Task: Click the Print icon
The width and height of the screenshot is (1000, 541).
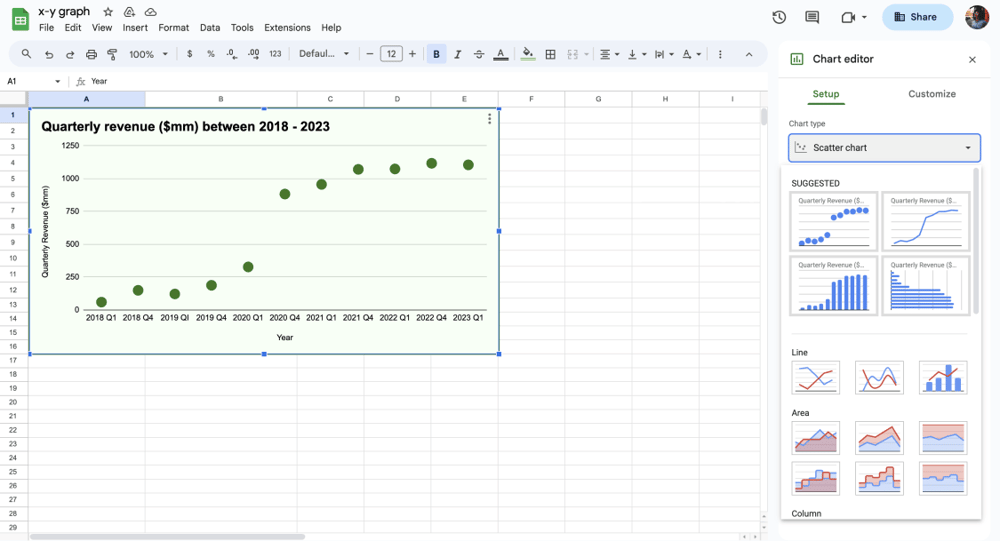Action: pos(92,54)
